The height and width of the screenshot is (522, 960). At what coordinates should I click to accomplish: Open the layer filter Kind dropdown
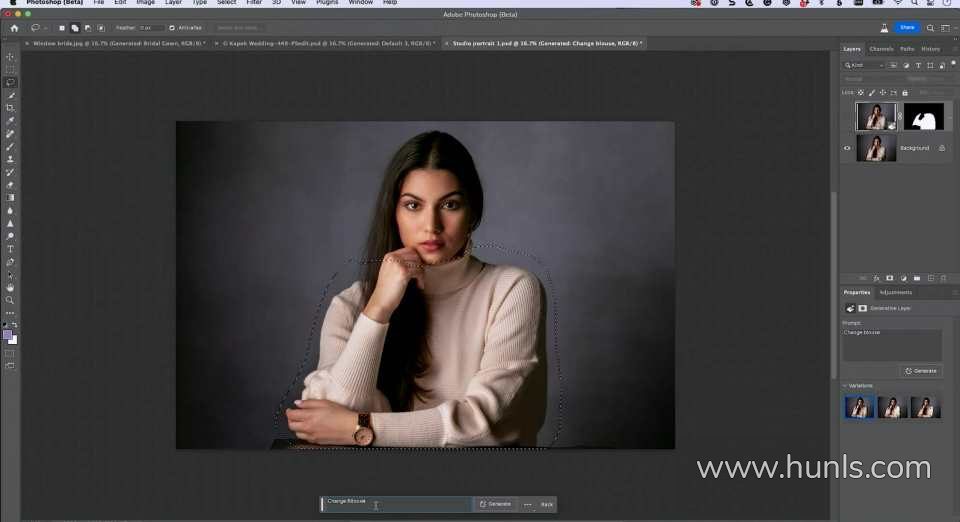(864, 65)
